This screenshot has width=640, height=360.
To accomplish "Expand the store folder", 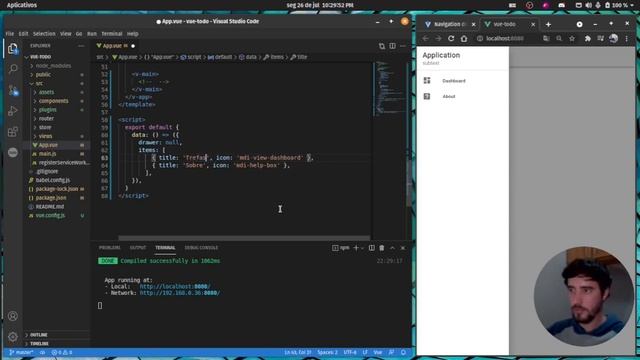I will tap(45, 127).
